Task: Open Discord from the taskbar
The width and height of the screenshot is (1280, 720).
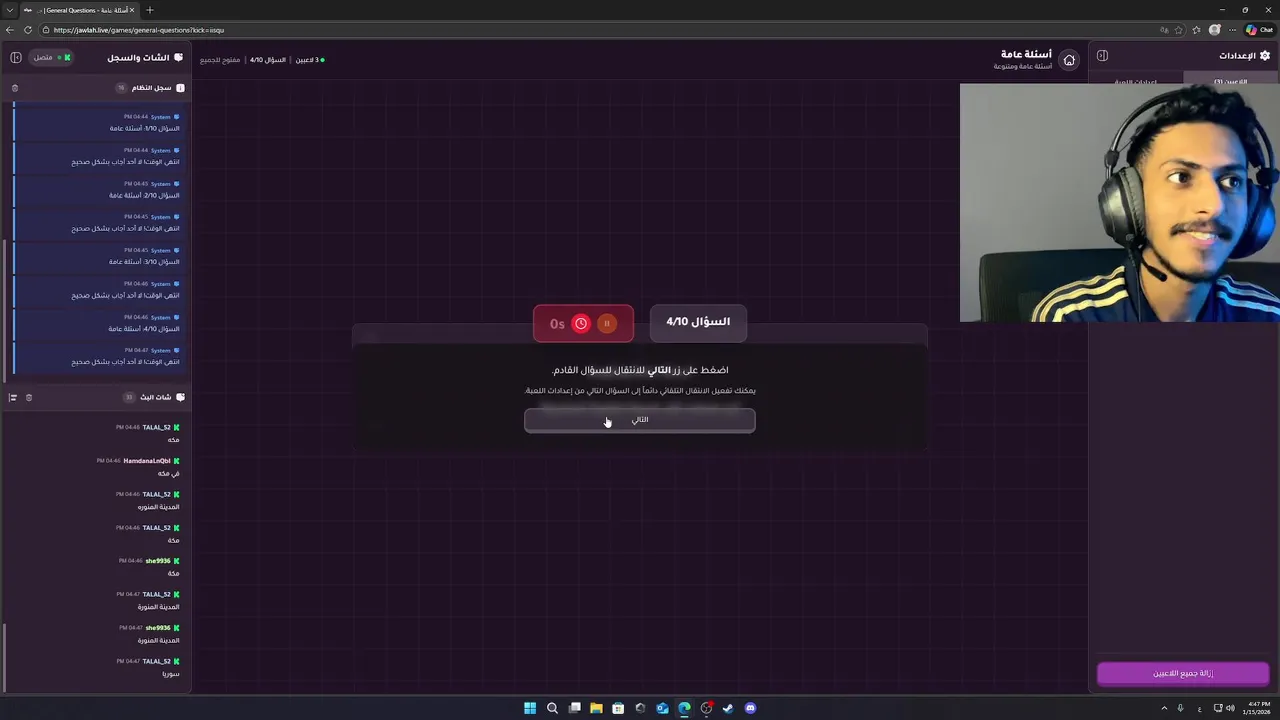Action: tap(750, 708)
